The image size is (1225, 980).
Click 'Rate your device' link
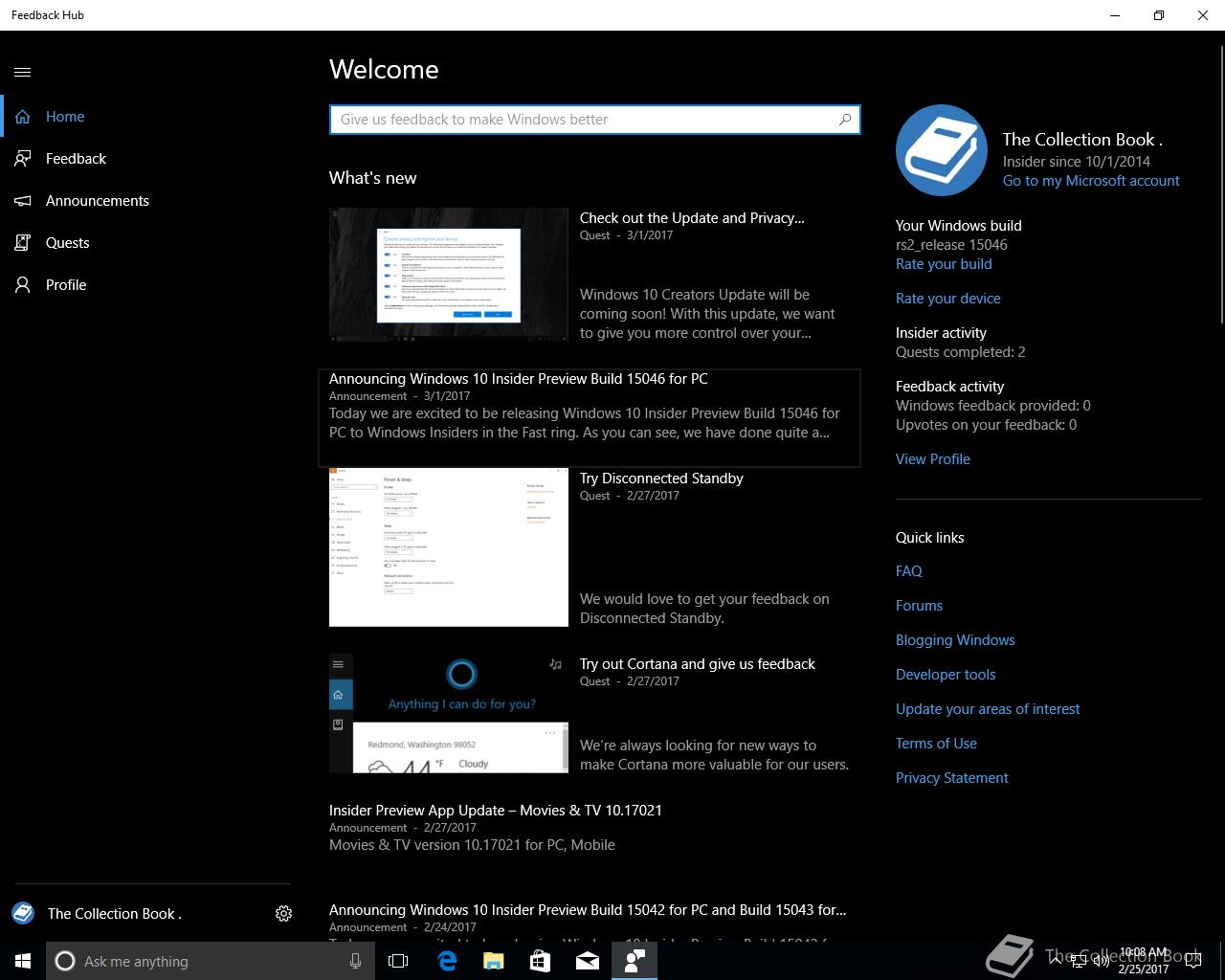[948, 299]
